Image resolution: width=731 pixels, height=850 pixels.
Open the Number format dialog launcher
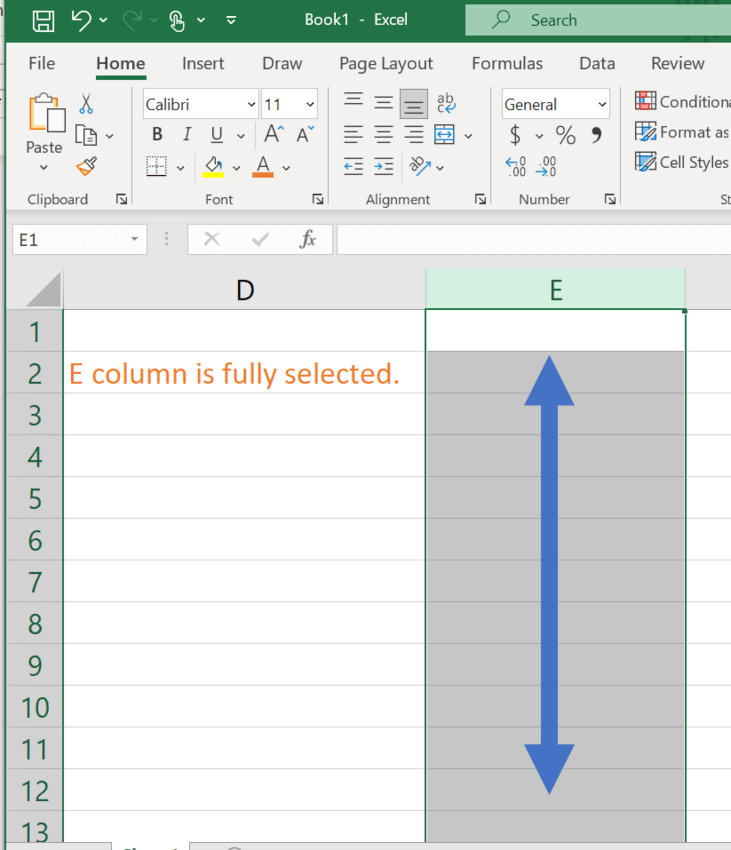[610, 199]
